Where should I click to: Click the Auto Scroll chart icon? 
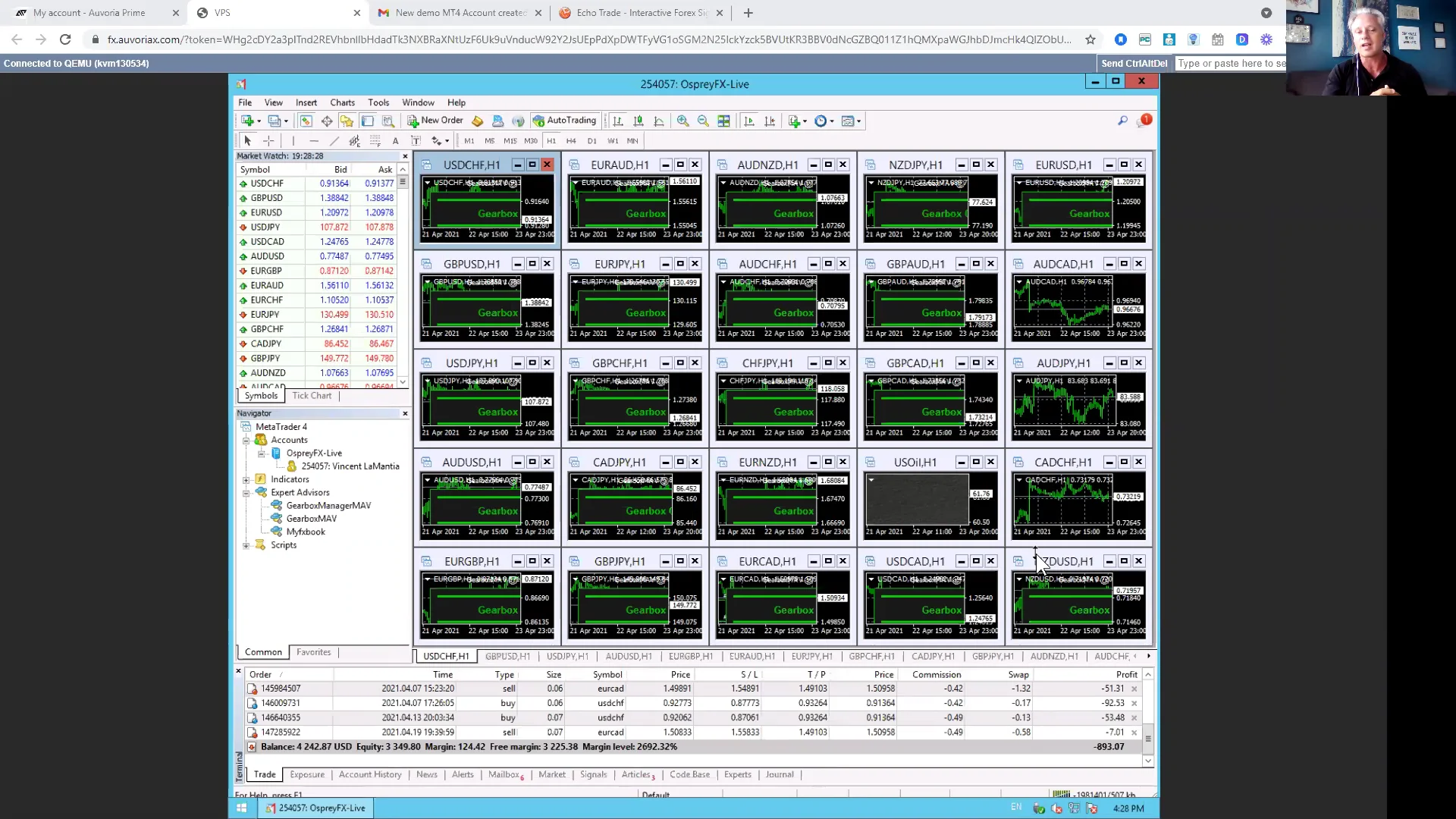749,121
